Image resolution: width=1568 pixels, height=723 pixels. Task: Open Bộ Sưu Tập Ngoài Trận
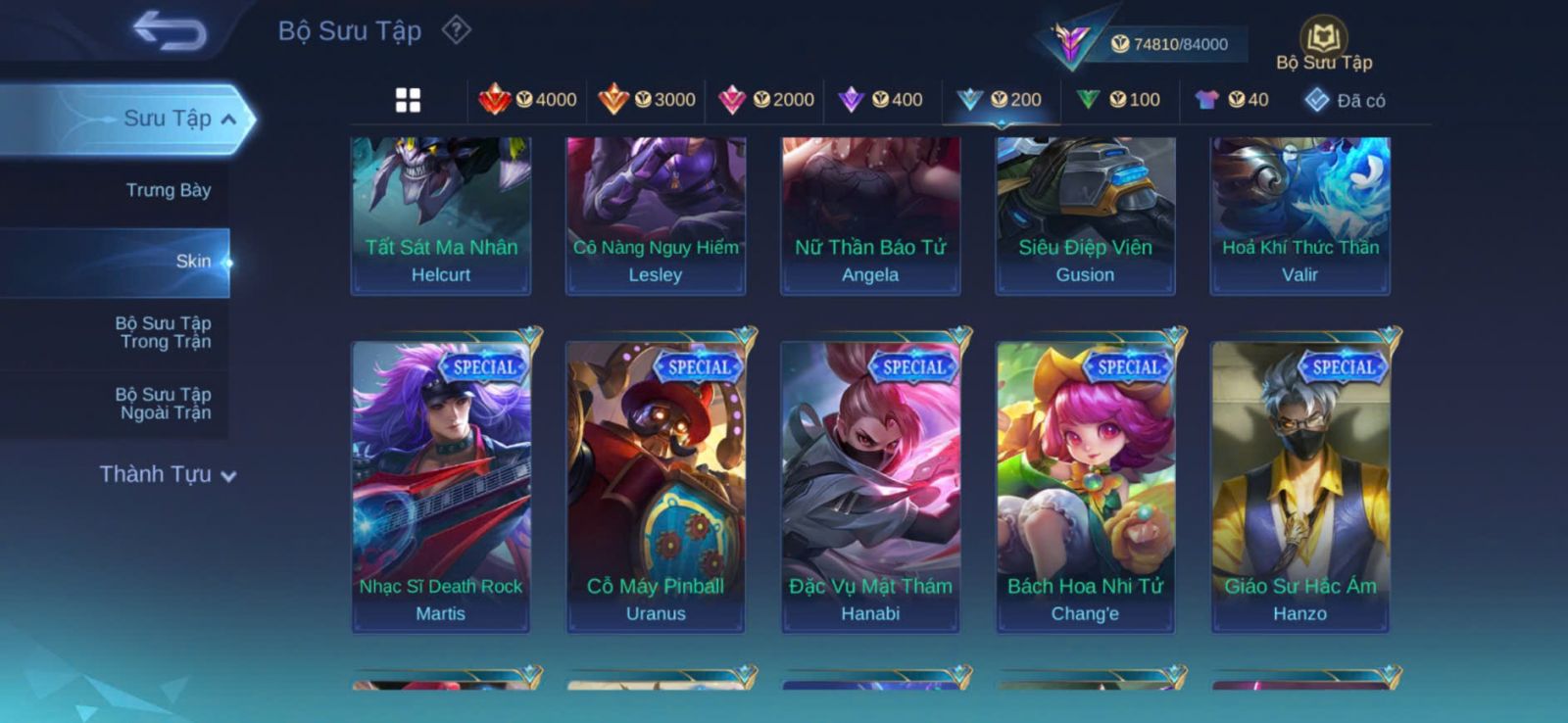pyautogui.click(x=164, y=404)
